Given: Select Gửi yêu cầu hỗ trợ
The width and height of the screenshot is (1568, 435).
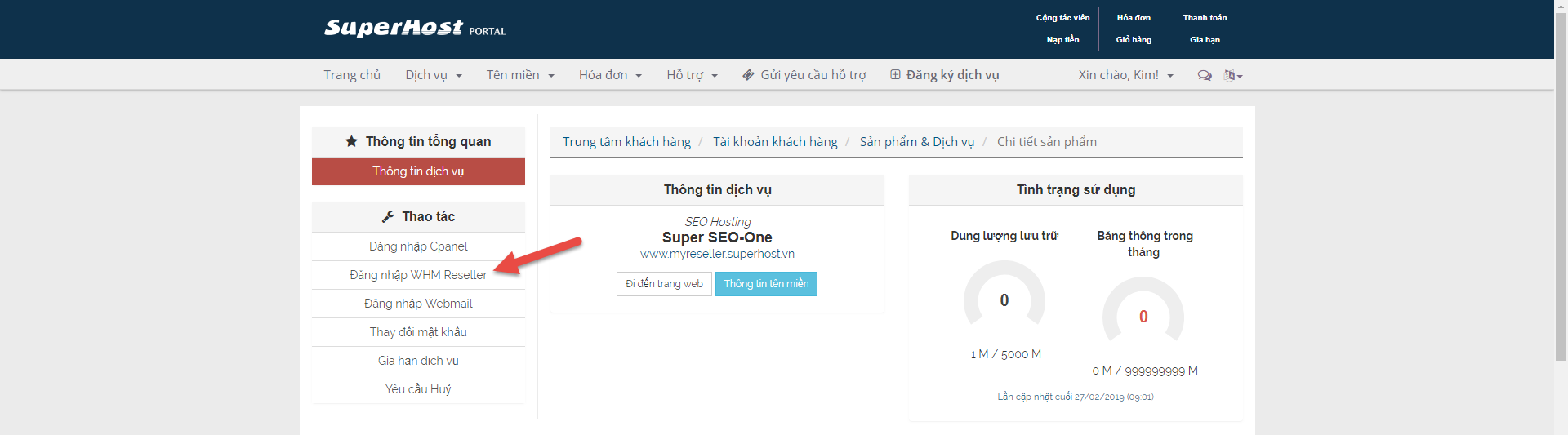Looking at the screenshot, I should click(x=804, y=75).
